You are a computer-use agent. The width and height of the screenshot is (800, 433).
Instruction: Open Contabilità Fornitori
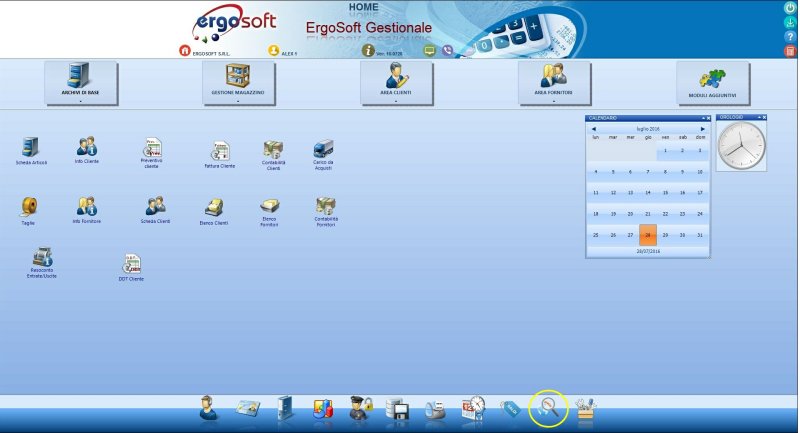[326, 212]
